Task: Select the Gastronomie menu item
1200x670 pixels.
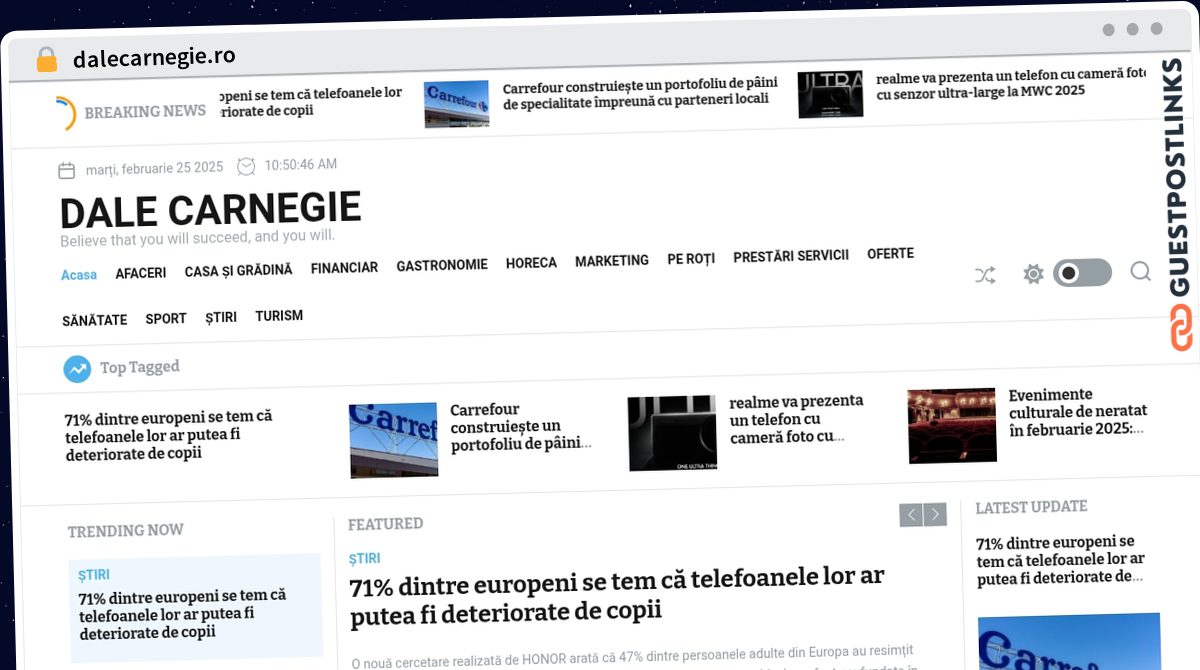Action: pos(442,265)
